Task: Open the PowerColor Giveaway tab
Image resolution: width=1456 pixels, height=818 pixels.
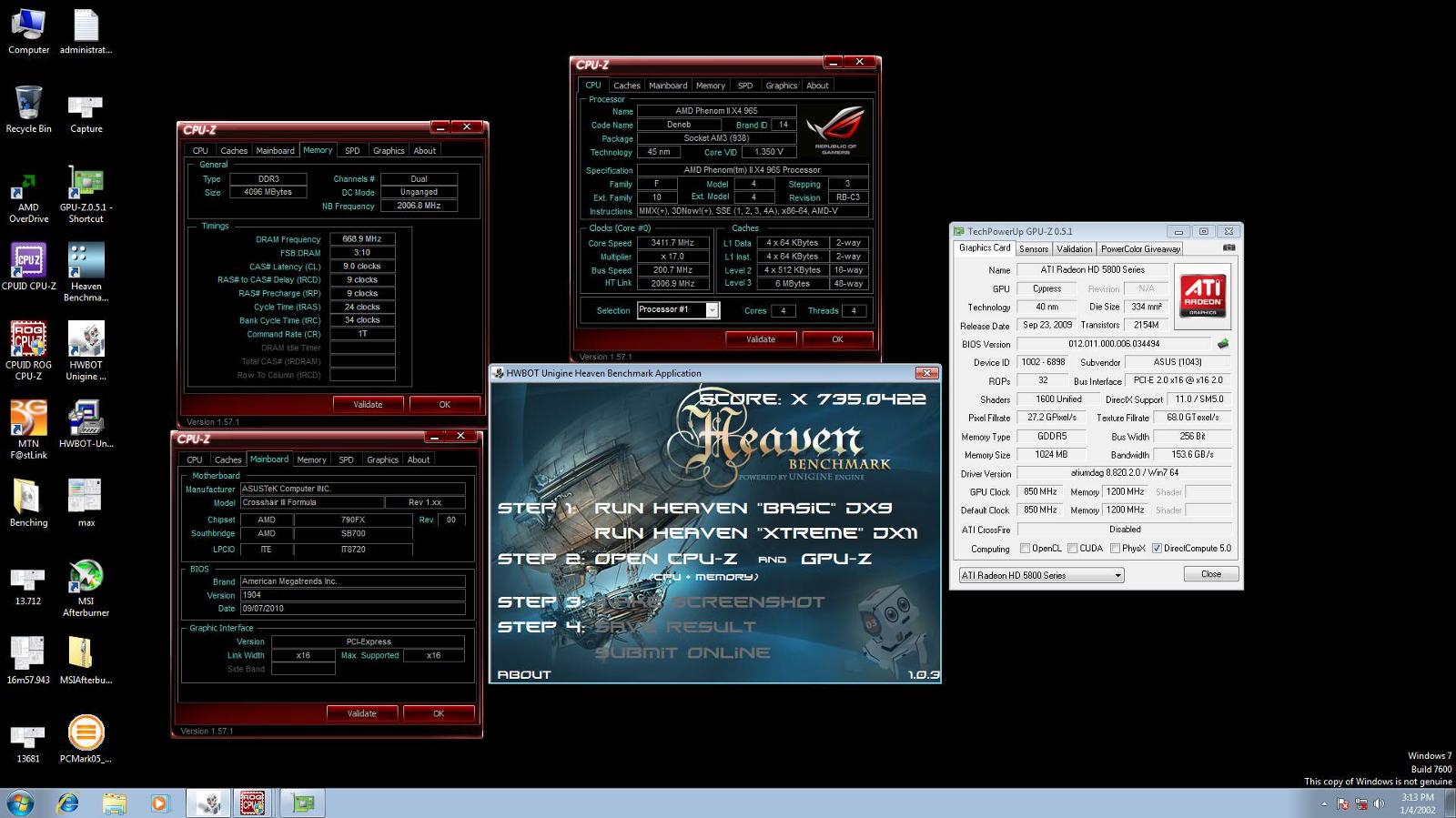Action: (1139, 248)
